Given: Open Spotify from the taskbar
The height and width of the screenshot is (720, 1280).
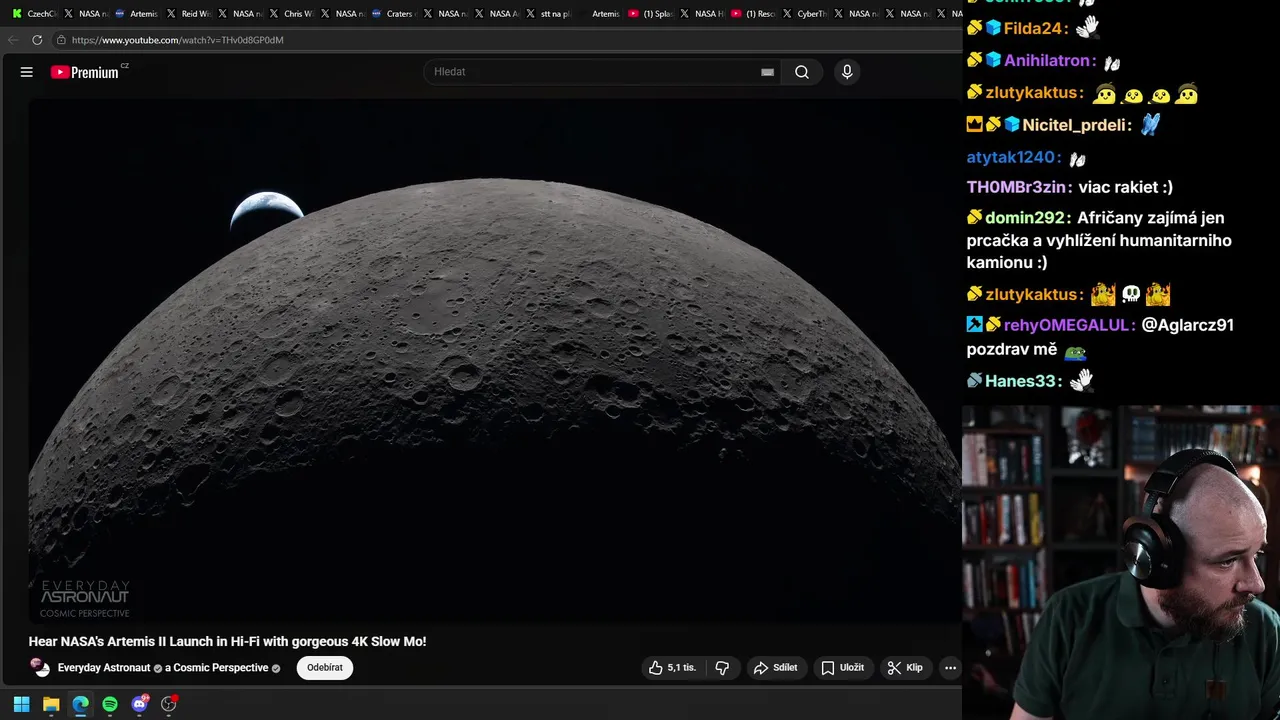Looking at the screenshot, I should pos(110,704).
